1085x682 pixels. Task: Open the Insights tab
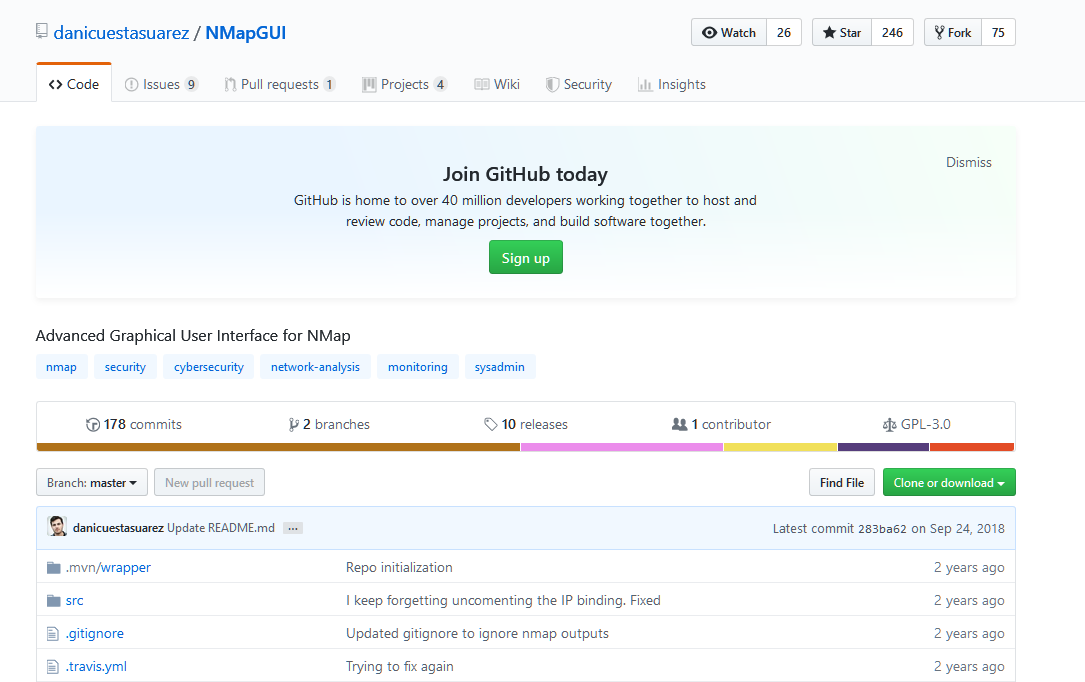click(671, 84)
